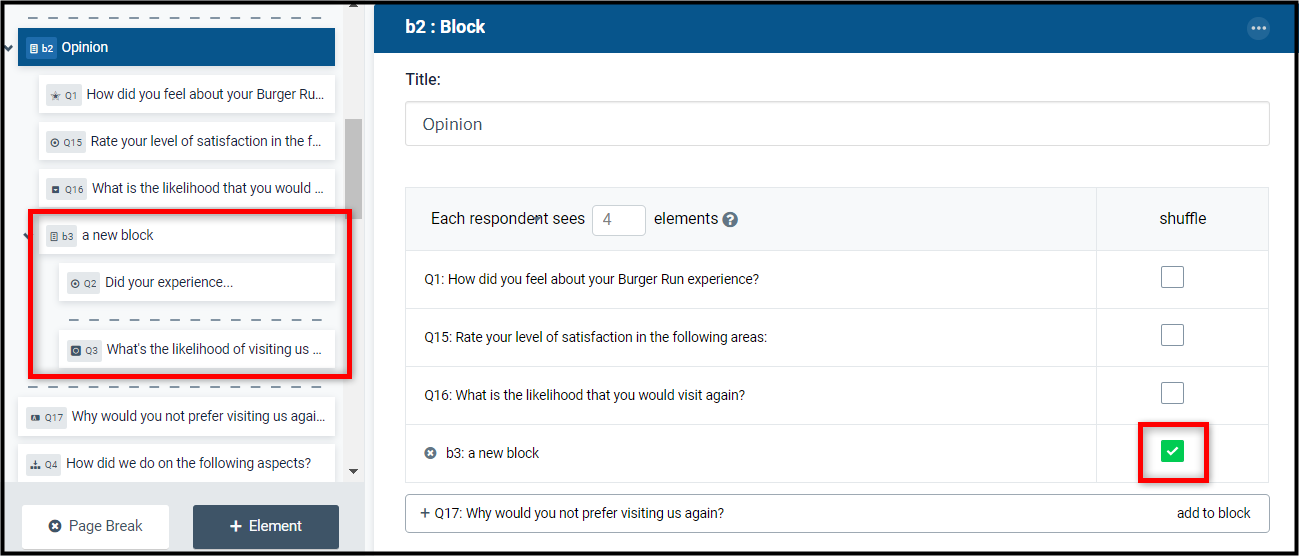
Task: Click the Q15 radio question type icon
Action: (x=54, y=142)
